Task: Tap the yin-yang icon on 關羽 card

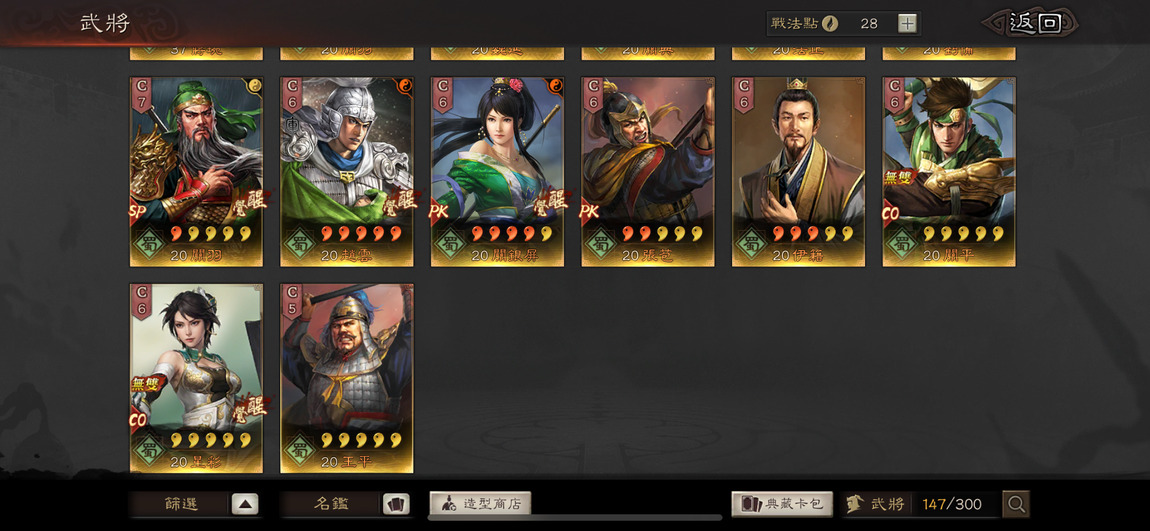Action: (254, 84)
